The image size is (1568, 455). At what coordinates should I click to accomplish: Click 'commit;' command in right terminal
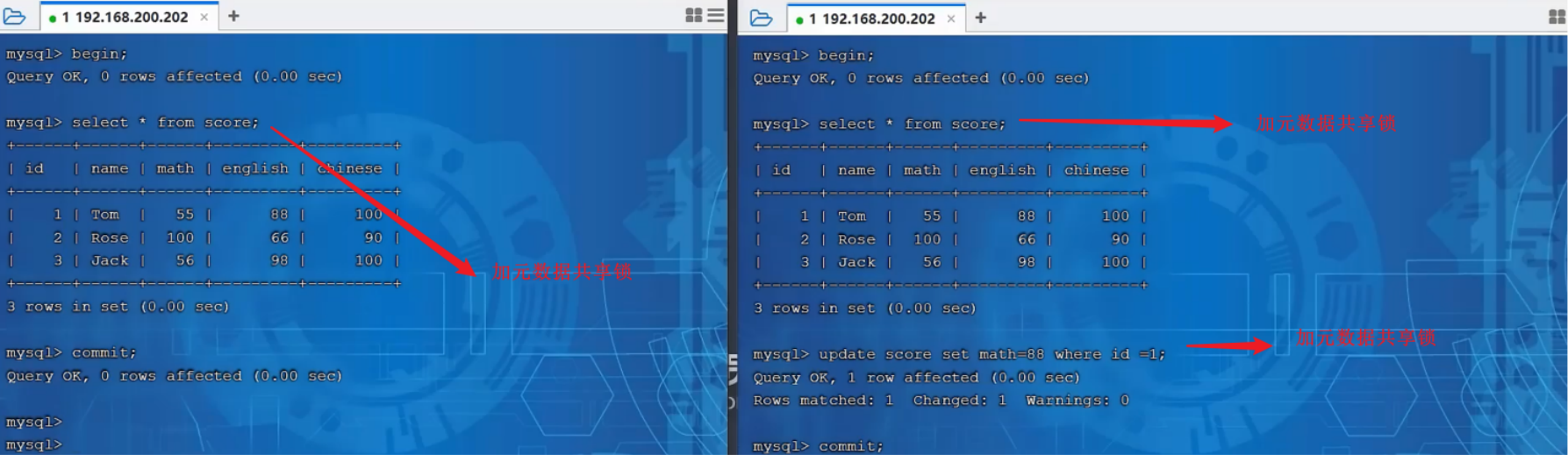click(851, 445)
